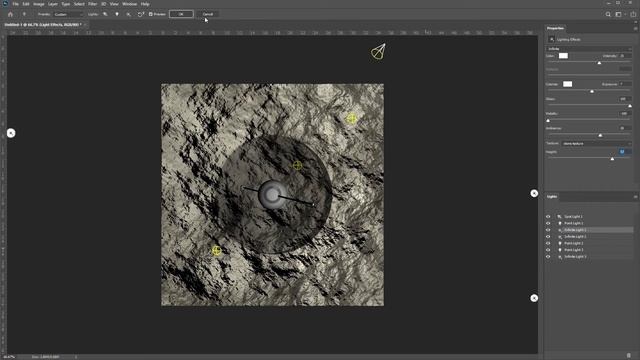Screen dimensions: 640x360
Task: Select the Properties panel tab
Action: point(556,28)
